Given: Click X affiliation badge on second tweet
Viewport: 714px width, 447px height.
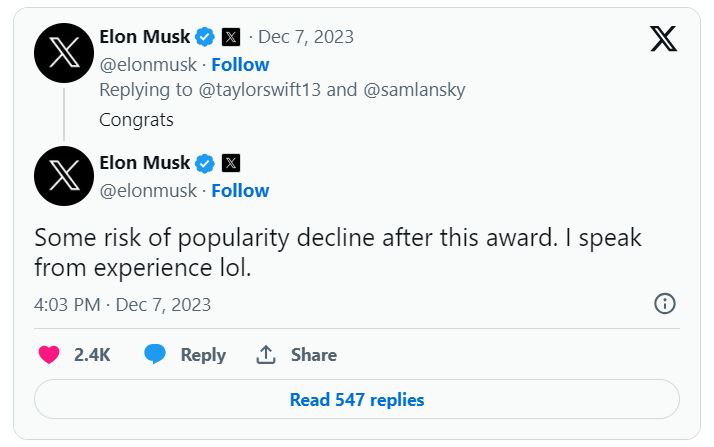Looking at the screenshot, I should [231, 163].
